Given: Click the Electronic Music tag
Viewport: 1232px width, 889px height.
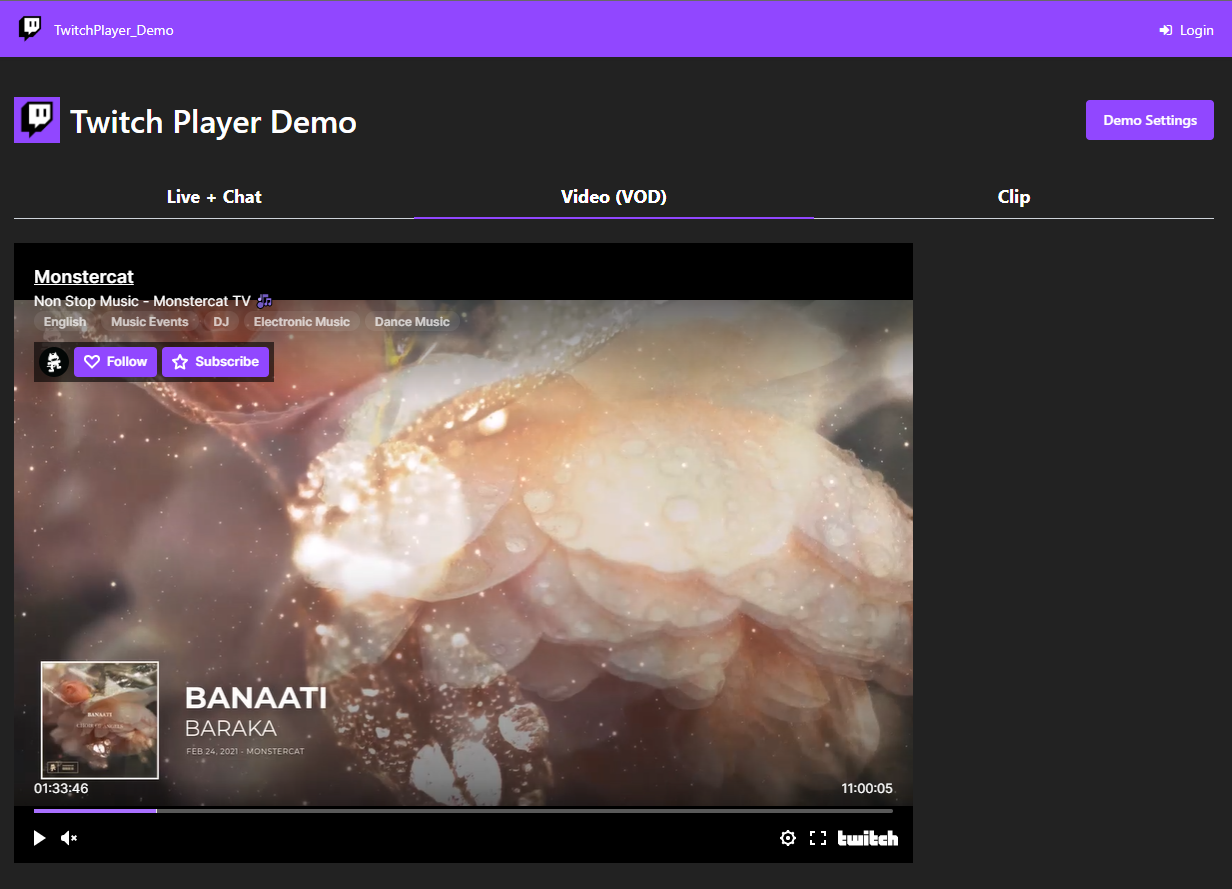Looking at the screenshot, I should pos(302,322).
